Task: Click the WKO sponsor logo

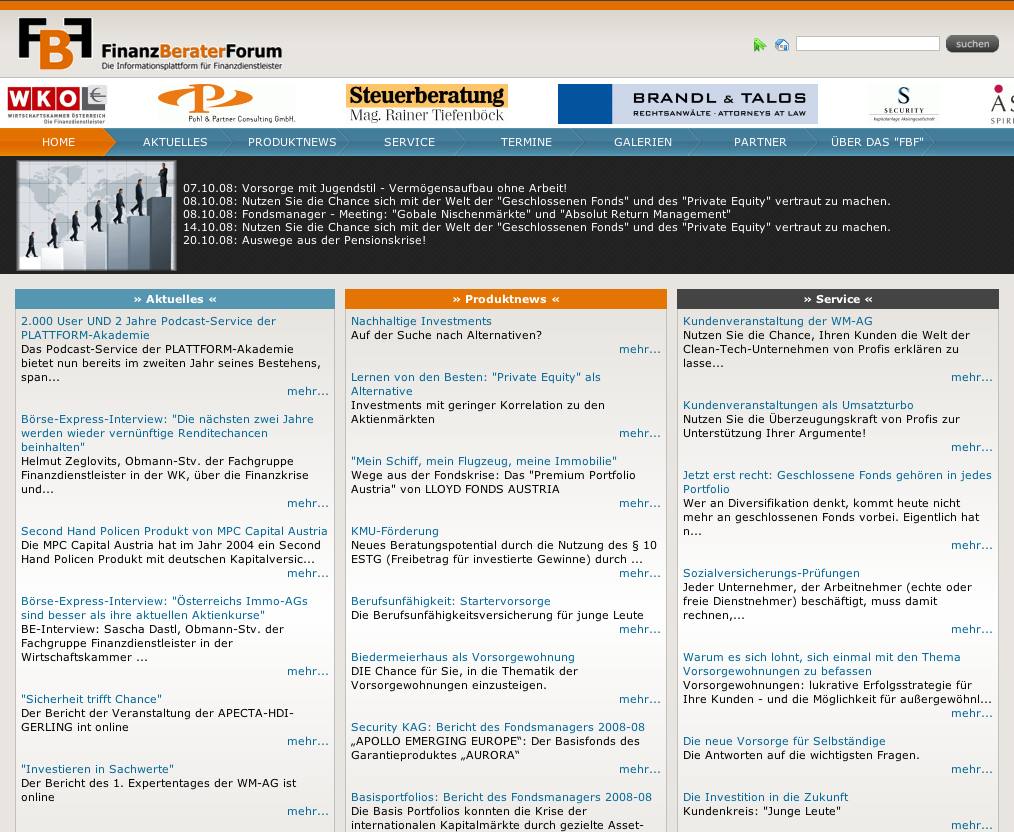Action: coord(57,103)
